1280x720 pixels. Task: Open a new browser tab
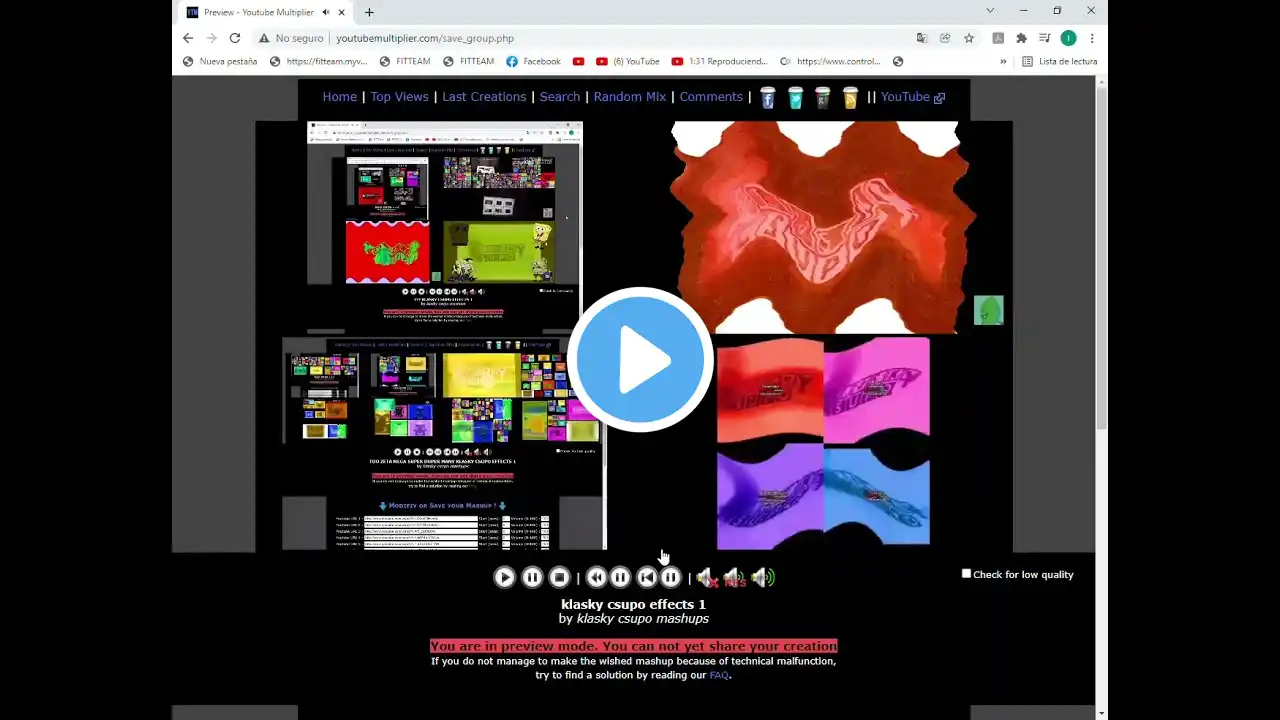click(369, 12)
